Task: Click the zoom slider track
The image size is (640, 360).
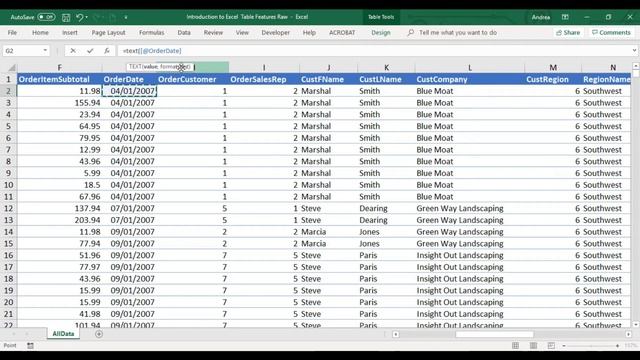Action: 591,346
